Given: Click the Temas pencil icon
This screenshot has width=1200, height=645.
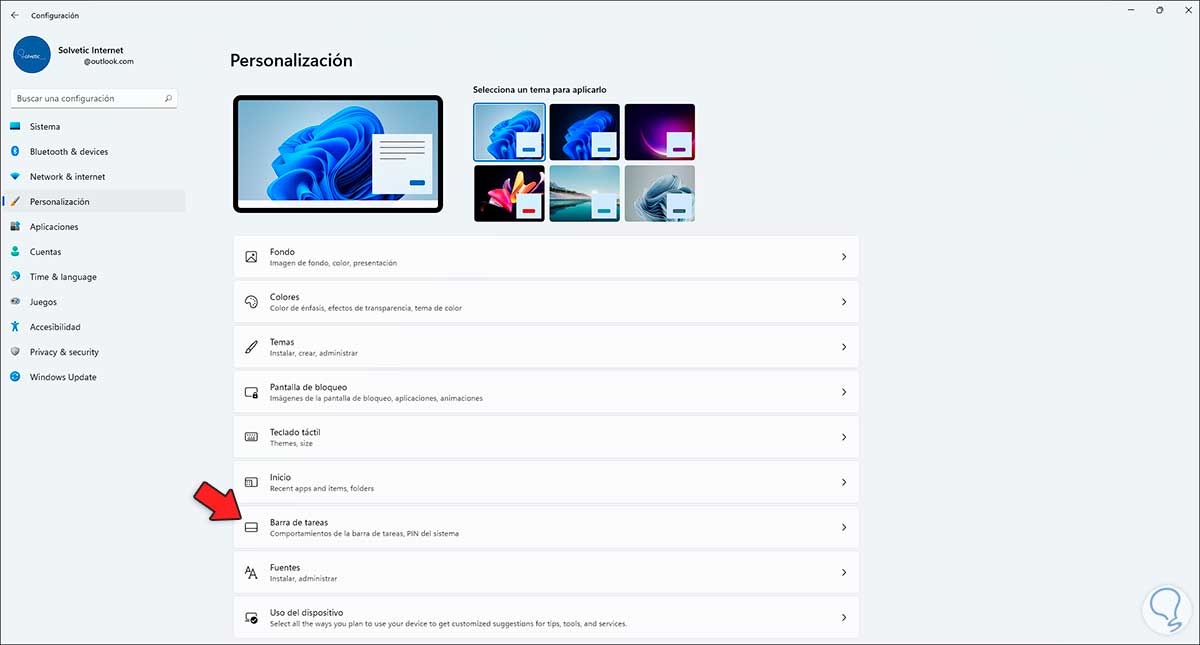Looking at the screenshot, I should coord(251,347).
